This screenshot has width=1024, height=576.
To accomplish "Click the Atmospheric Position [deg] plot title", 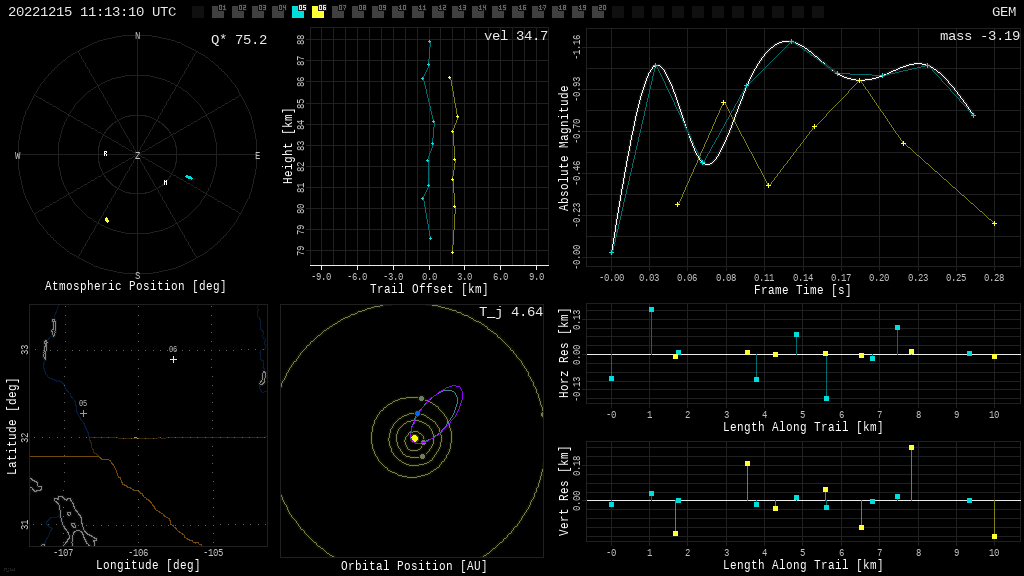I will (x=136, y=286).
